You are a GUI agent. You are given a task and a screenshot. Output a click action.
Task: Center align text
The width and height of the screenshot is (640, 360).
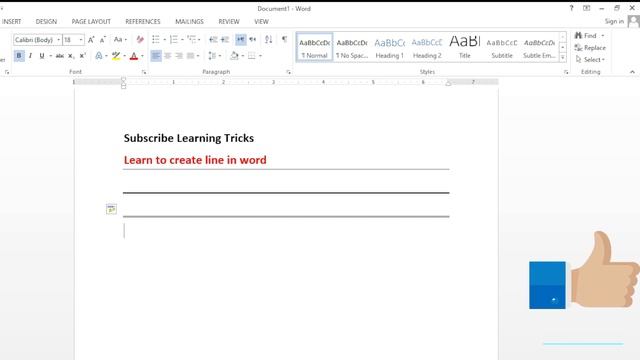click(167, 56)
